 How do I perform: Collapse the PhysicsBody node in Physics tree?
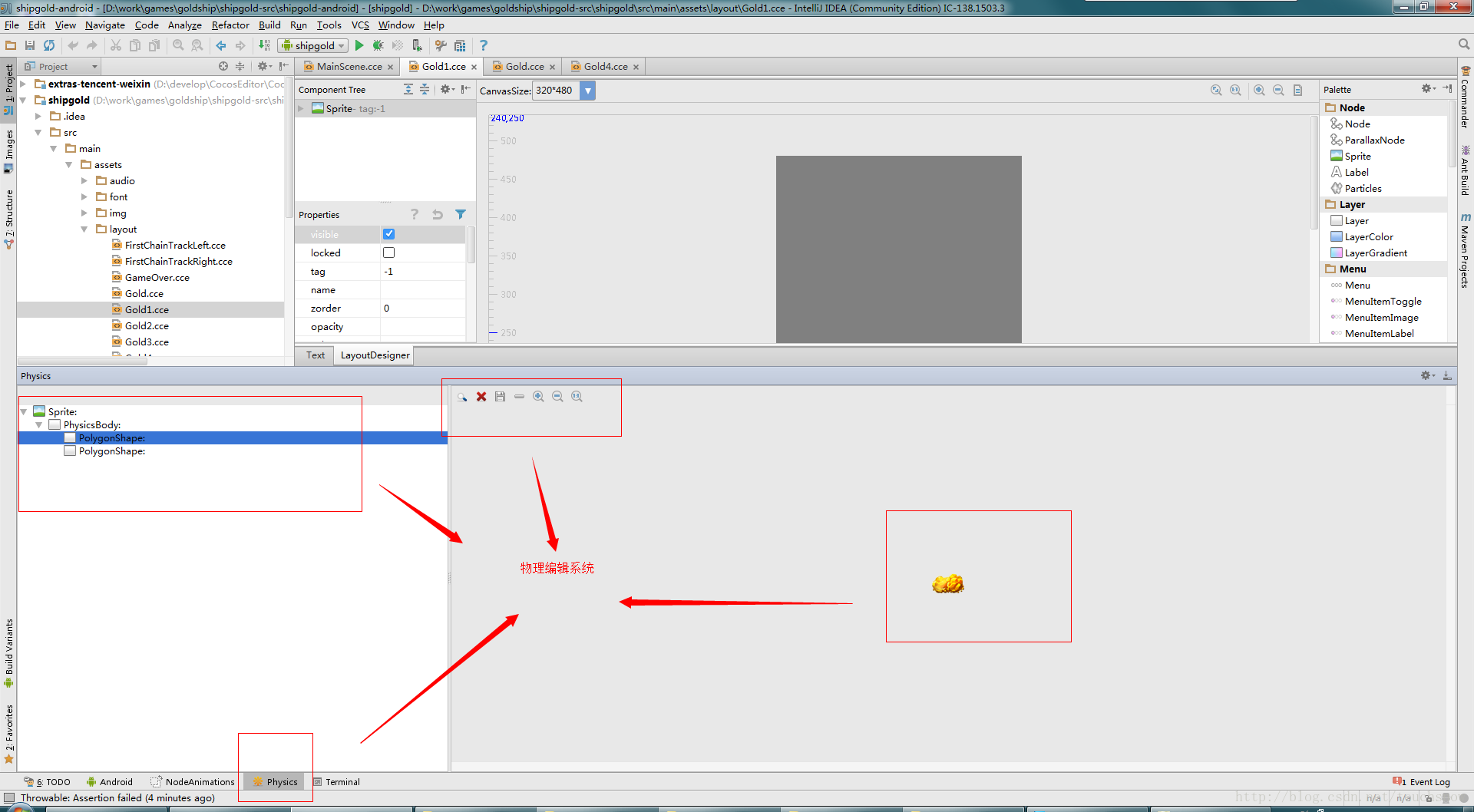(x=39, y=425)
